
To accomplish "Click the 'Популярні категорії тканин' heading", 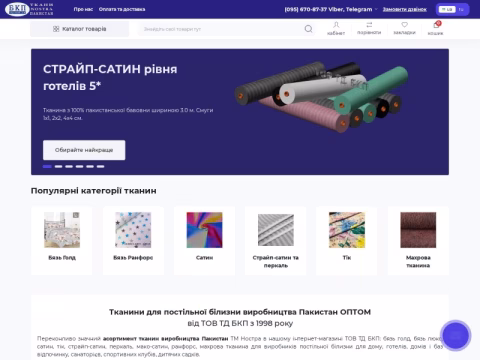I will [94, 191].
